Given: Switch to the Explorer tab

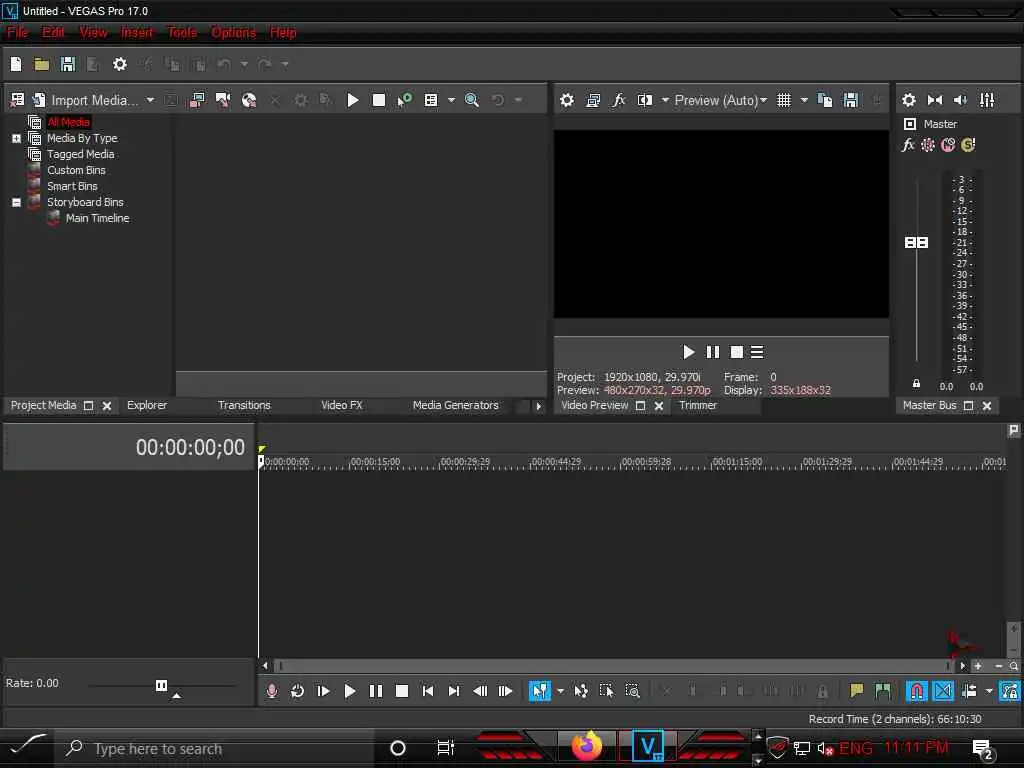Looking at the screenshot, I should [x=147, y=406].
